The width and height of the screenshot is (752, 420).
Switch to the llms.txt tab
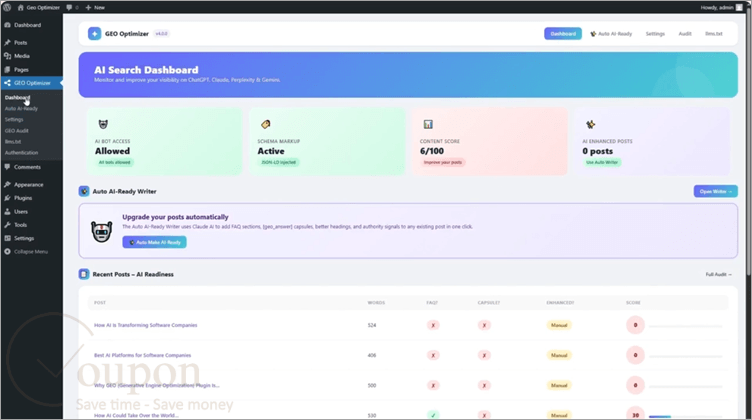pyautogui.click(x=714, y=34)
